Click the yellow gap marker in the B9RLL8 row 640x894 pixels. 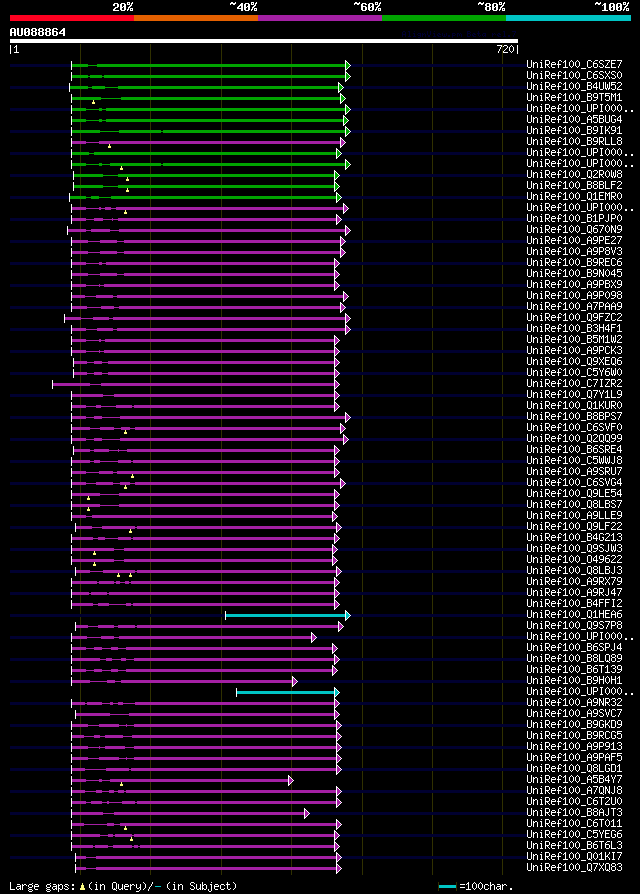pos(109,146)
